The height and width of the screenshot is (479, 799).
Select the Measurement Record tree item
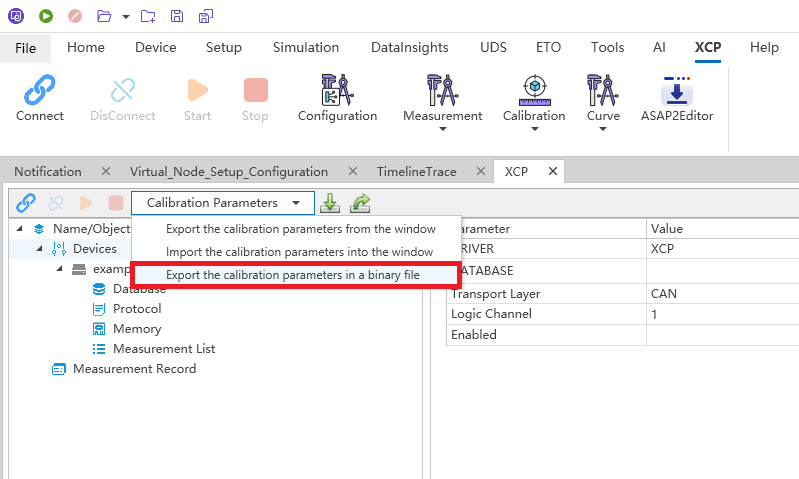tap(135, 368)
